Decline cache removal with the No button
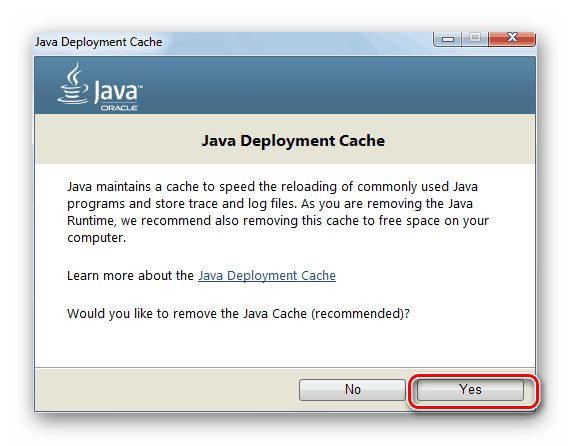The height and width of the screenshot is (446, 570). [352, 390]
